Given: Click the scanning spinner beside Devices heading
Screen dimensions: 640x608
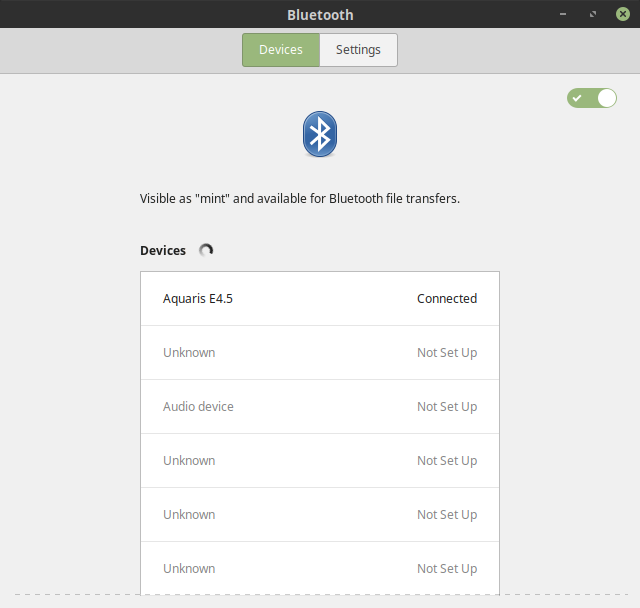Looking at the screenshot, I should pos(206,250).
